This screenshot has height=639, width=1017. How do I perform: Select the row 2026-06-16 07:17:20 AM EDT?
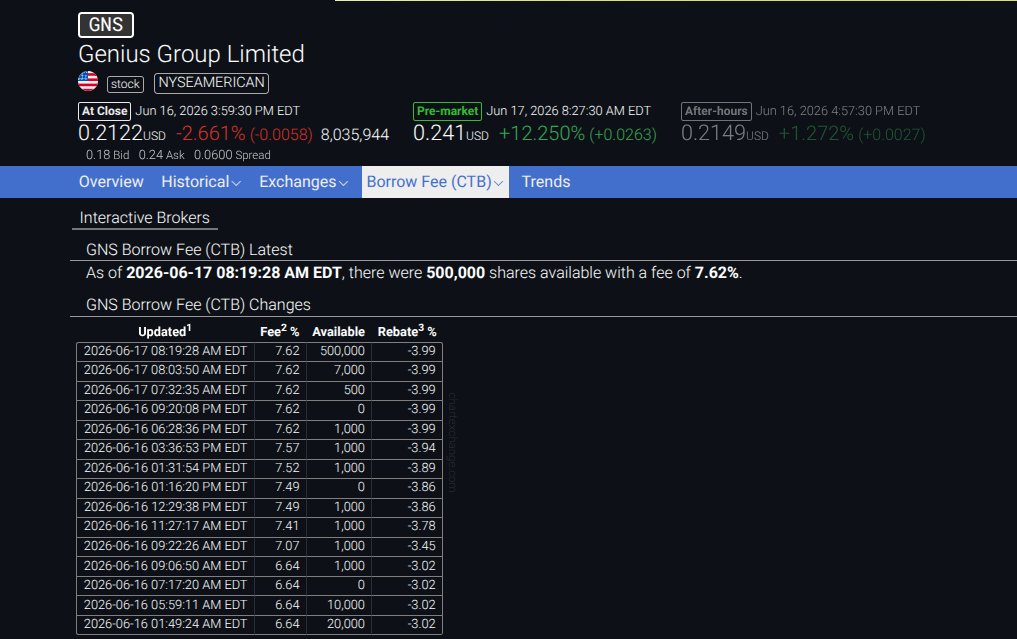tap(259, 585)
